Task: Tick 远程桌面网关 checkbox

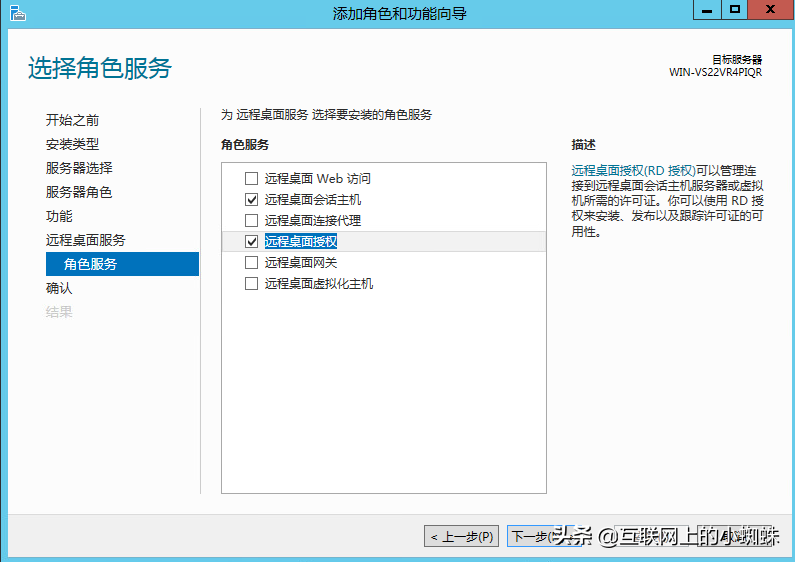Action: click(x=251, y=262)
